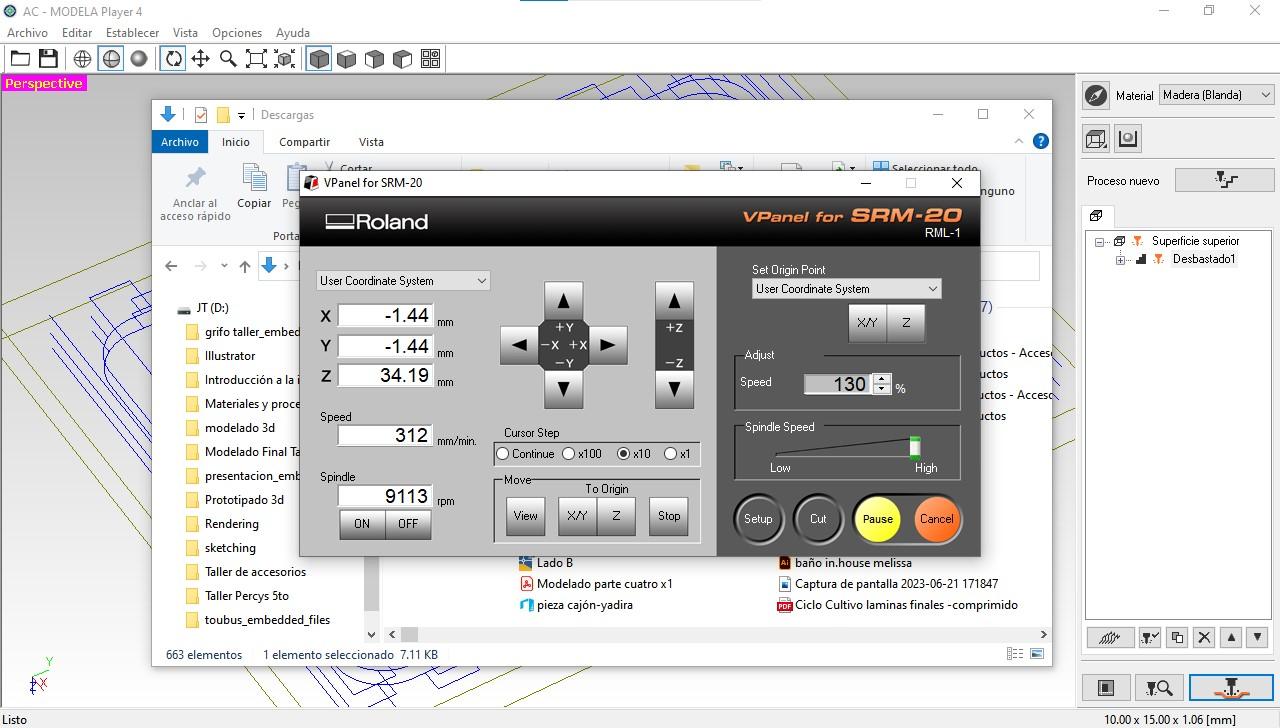Click the new process tool button
This screenshot has width=1280, height=728.
(x=1224, y=180)
